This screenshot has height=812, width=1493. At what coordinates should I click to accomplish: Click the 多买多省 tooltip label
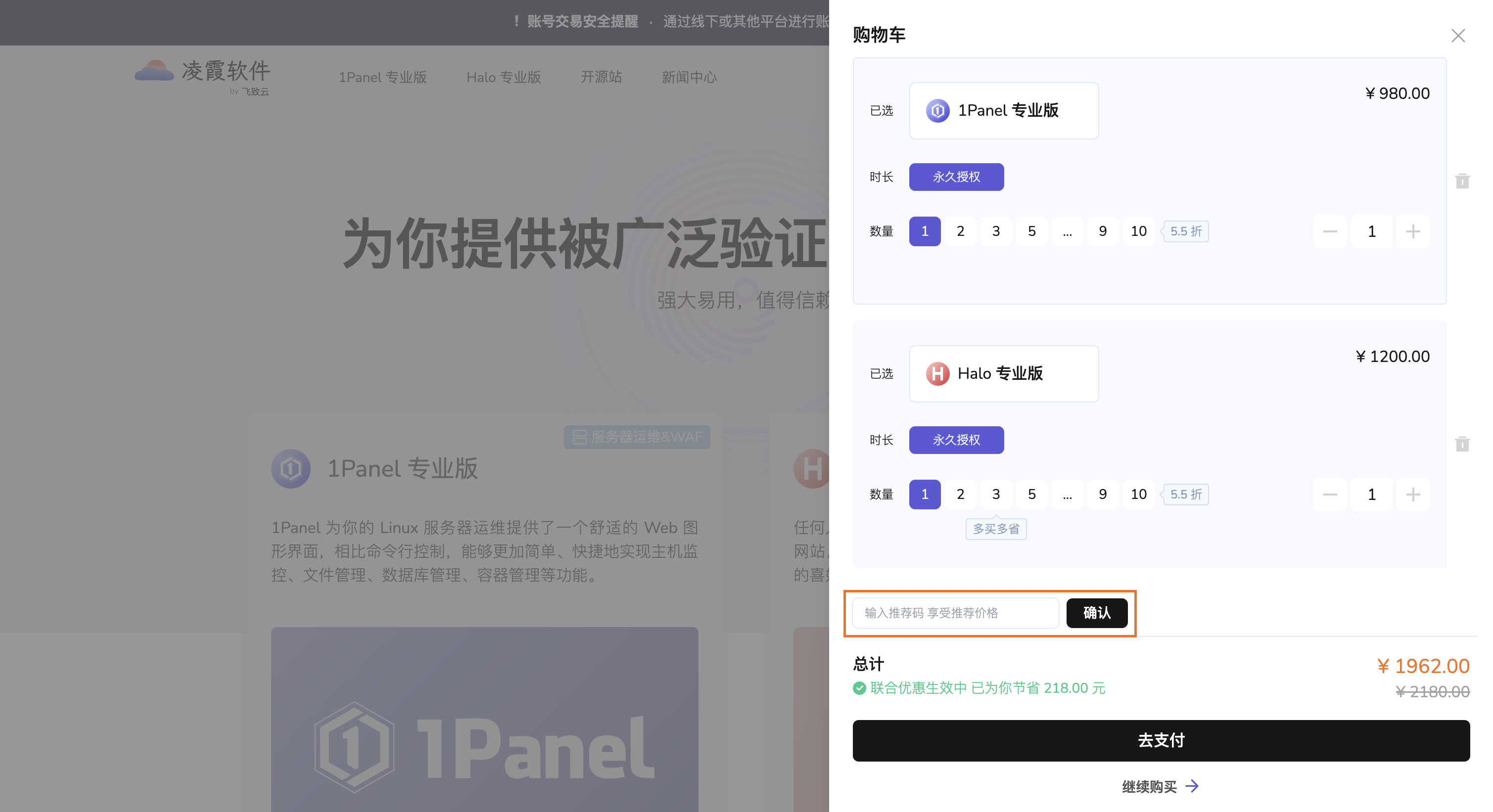996,529
